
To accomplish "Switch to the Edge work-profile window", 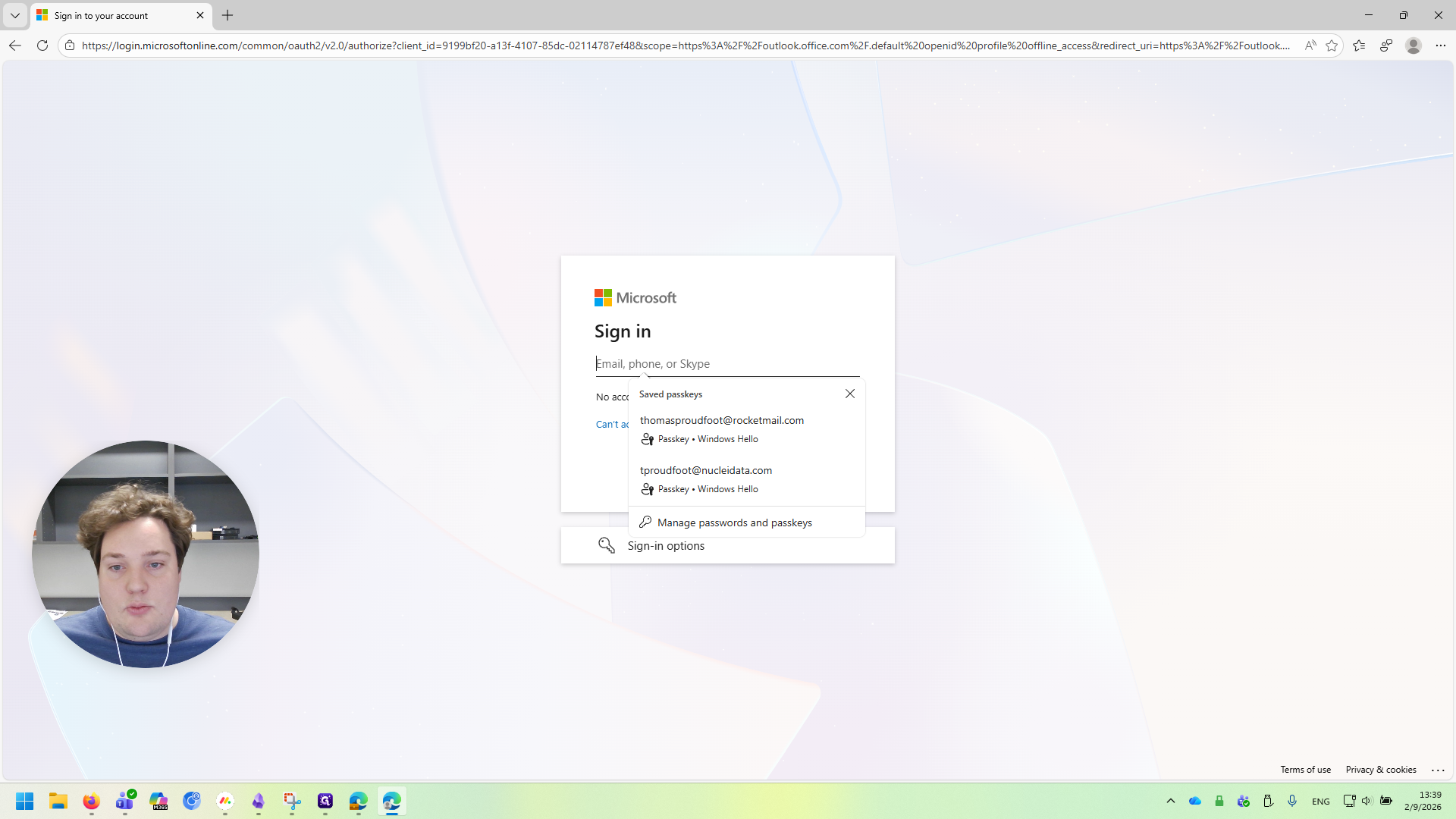I will [359, 801].
